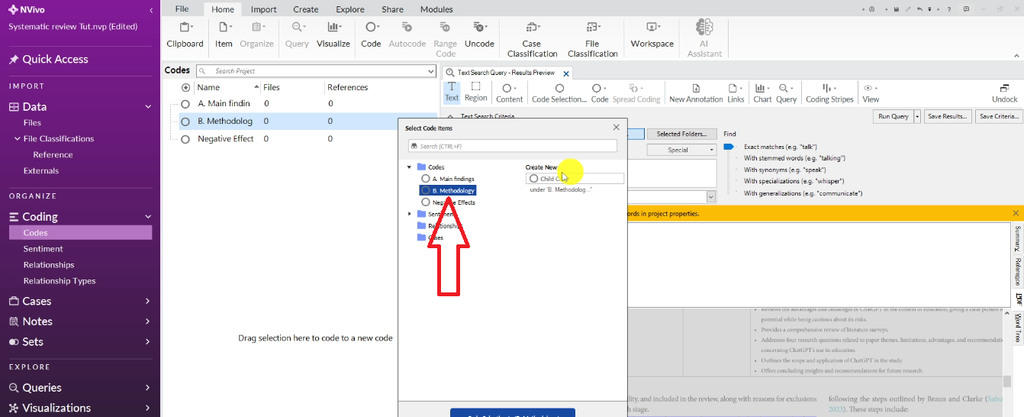Viewport: 1024px width, 417px height.
Task: Open Relationship Types in sidebar
Action: 59,281
